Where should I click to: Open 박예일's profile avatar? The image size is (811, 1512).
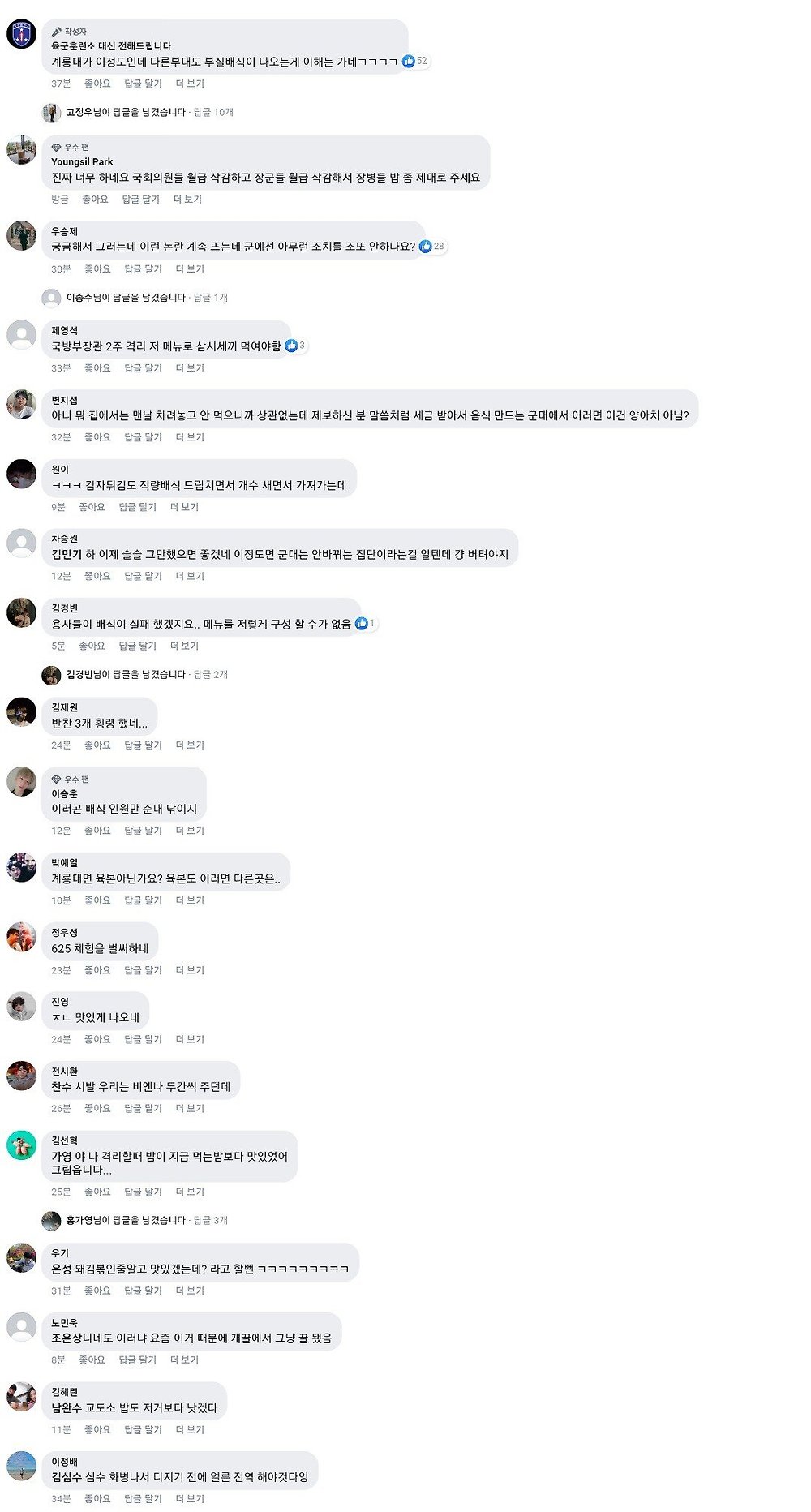coord(21,867)
